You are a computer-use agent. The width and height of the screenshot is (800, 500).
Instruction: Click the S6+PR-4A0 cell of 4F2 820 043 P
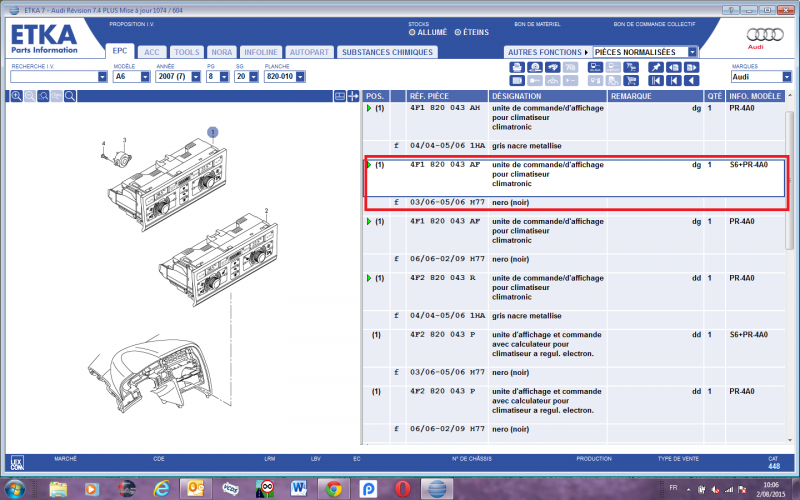tap(748, 335)
